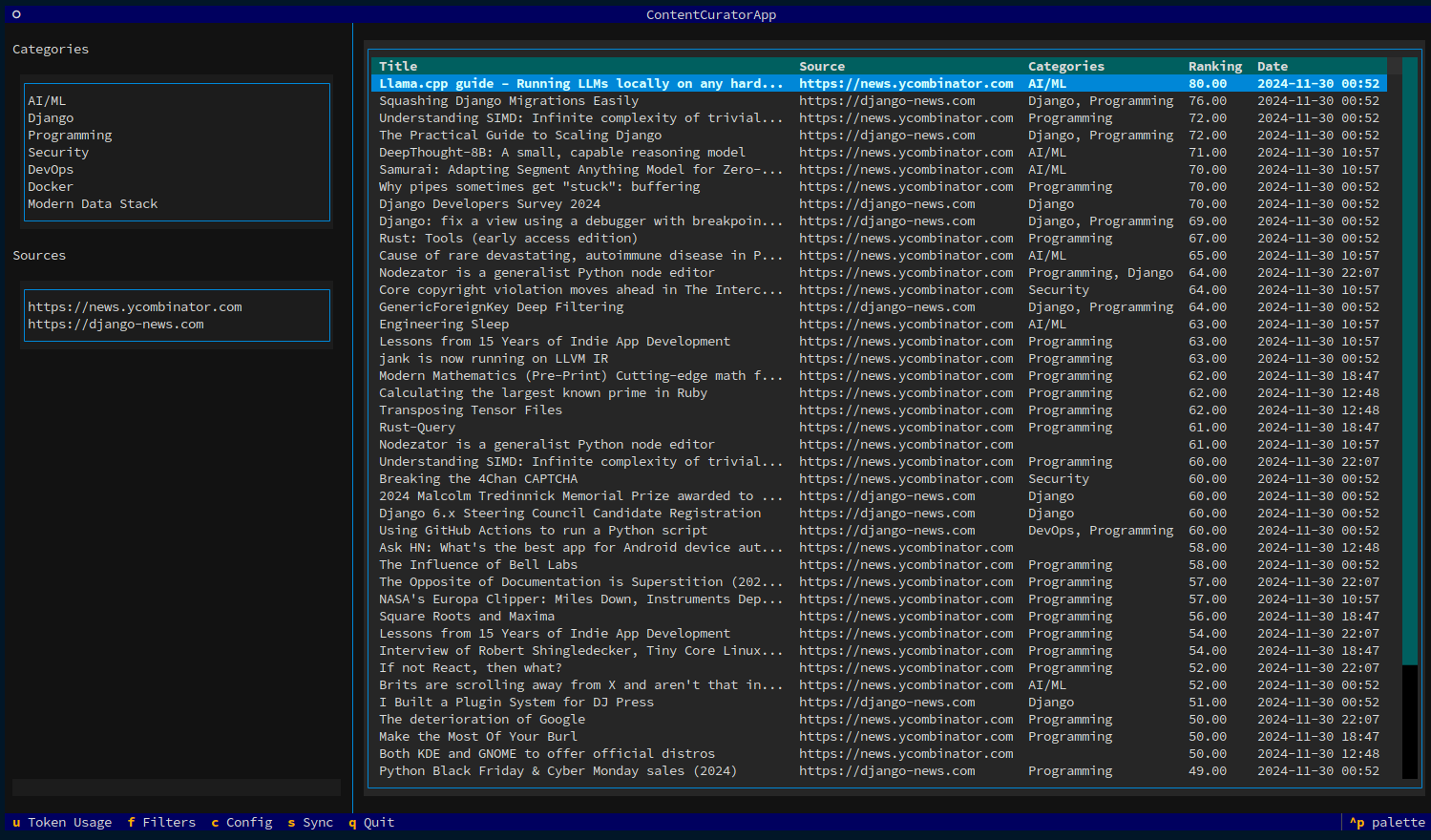Click the Date column header
Viewport: 1431px width, 840px height.
pyautogui.click(x=1272, y=66)
